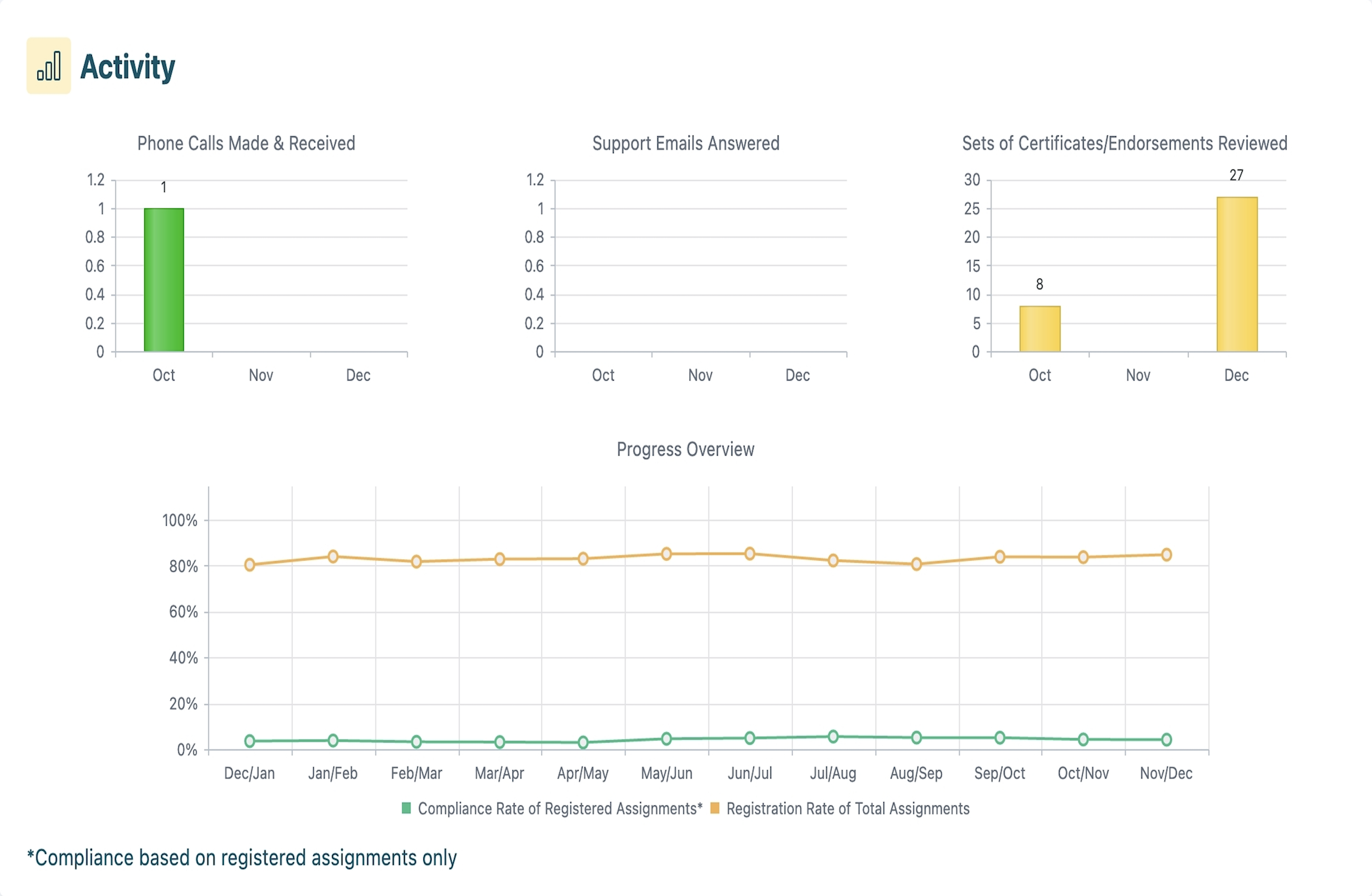Select the Dec/Jan registration rate data point
This screenshot has height=896, width=1372.
pos(250,564)
